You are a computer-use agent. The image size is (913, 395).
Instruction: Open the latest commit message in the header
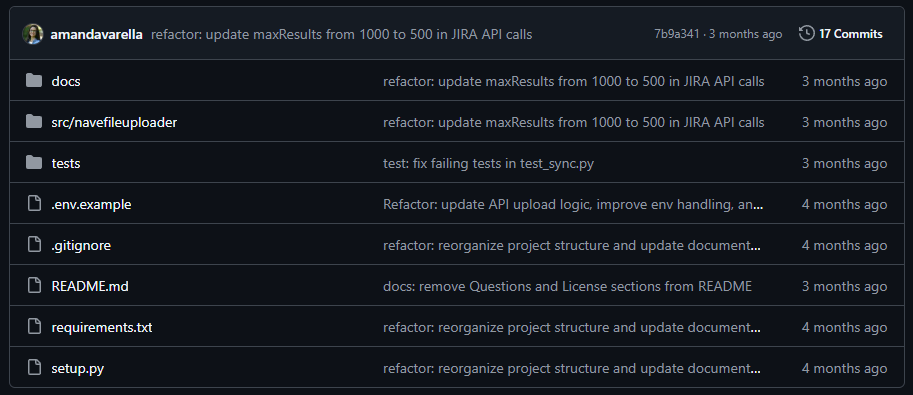[x=341, y=34]
